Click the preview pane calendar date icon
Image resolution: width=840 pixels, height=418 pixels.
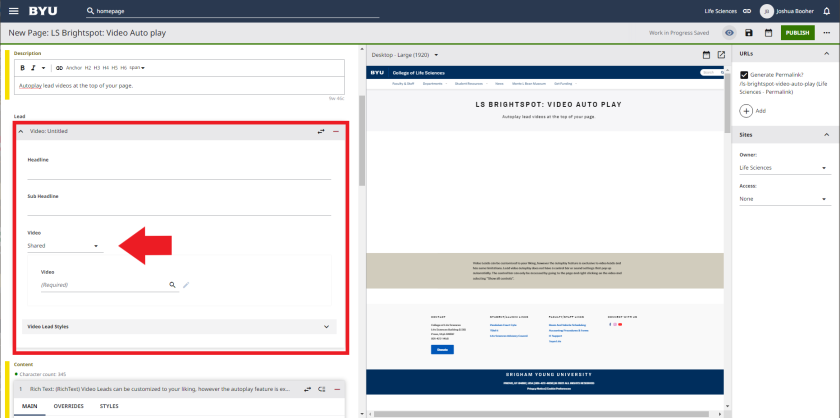point(706,55)
